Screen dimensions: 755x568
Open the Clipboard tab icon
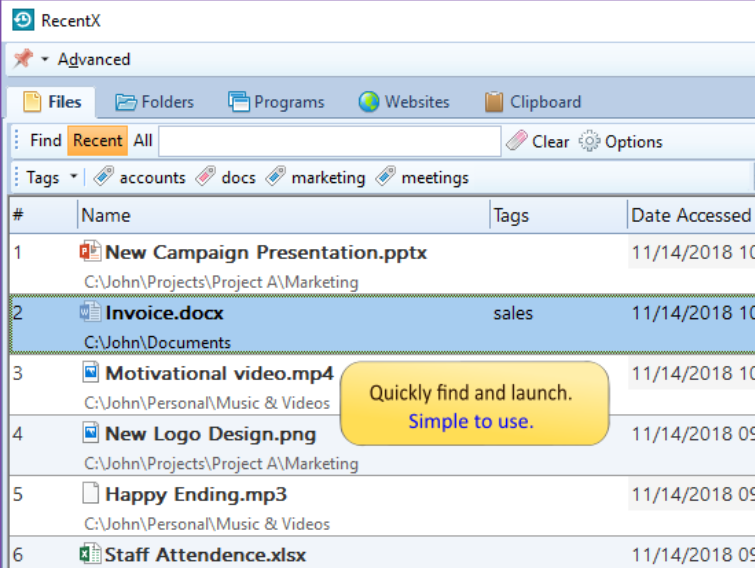pos(494,102)
